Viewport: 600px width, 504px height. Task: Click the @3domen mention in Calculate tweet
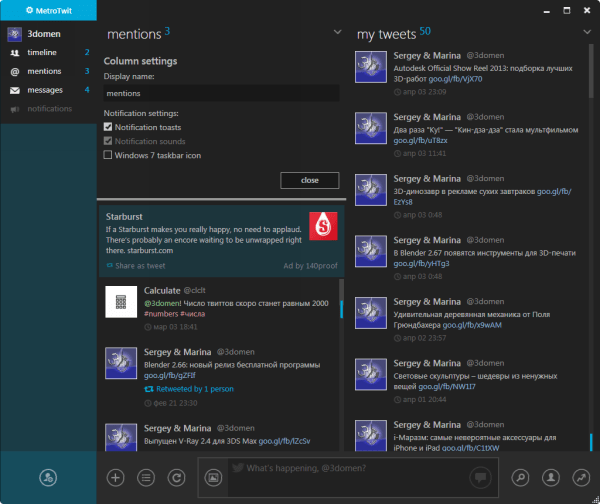click(x=161, y=303)
